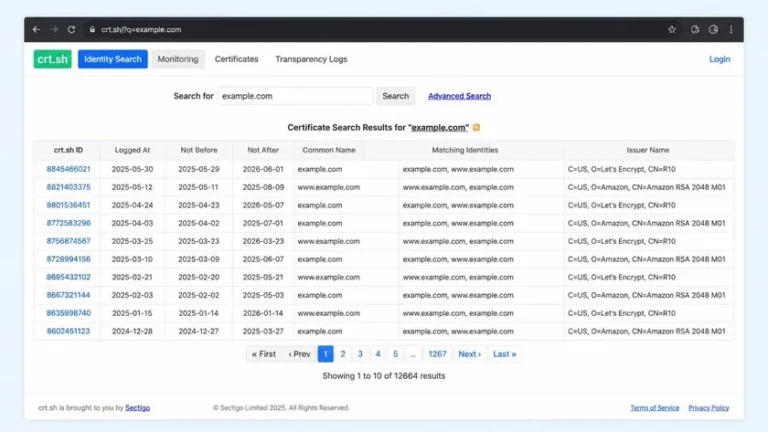Screen dimensions: 768x432
Task: Click Not After date 2025-07-01
Action: coord(263,223)
